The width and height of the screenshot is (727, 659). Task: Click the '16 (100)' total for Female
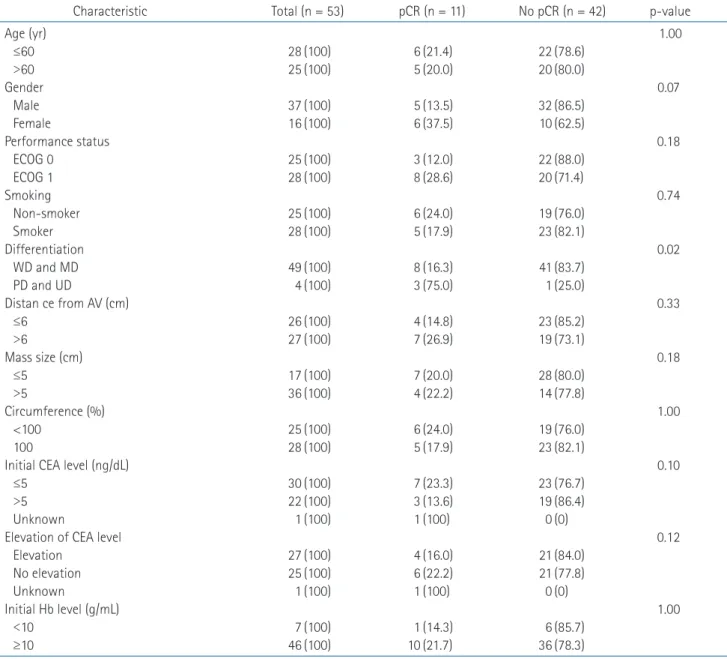(x=309, y=123)
